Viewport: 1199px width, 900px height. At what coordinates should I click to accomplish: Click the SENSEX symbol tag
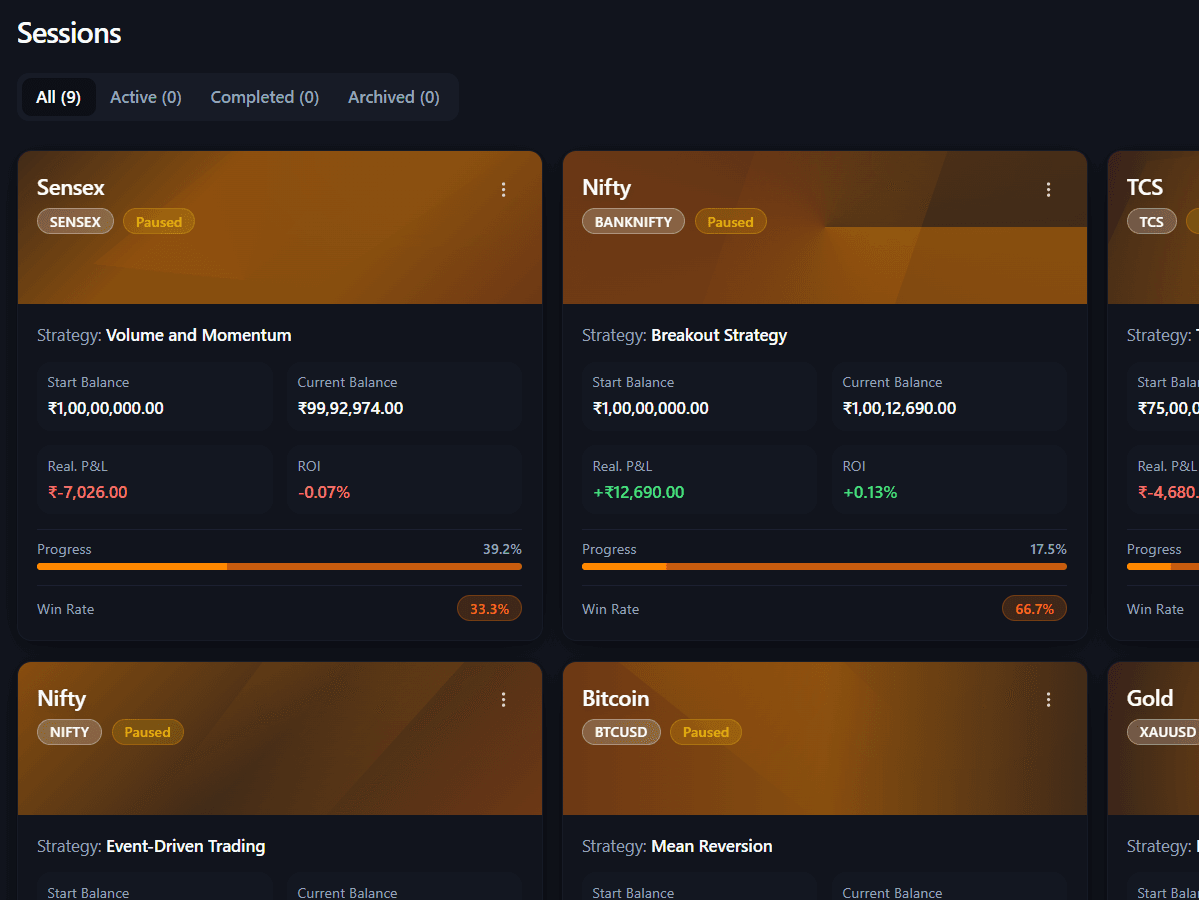(x=75, y=222)
